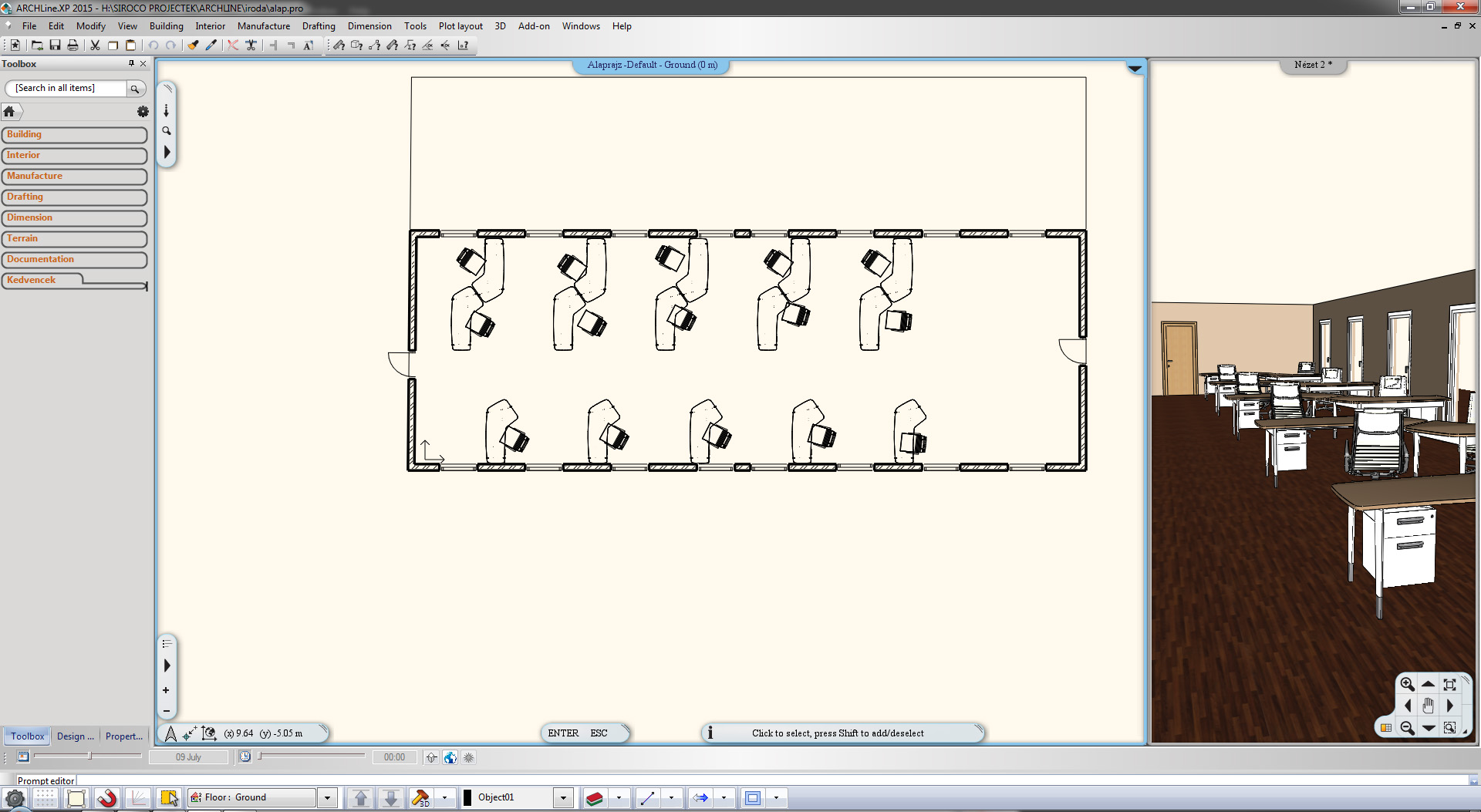Toggle the magnet snap button
Screen dimensions: 1481x812
point(107,798)
